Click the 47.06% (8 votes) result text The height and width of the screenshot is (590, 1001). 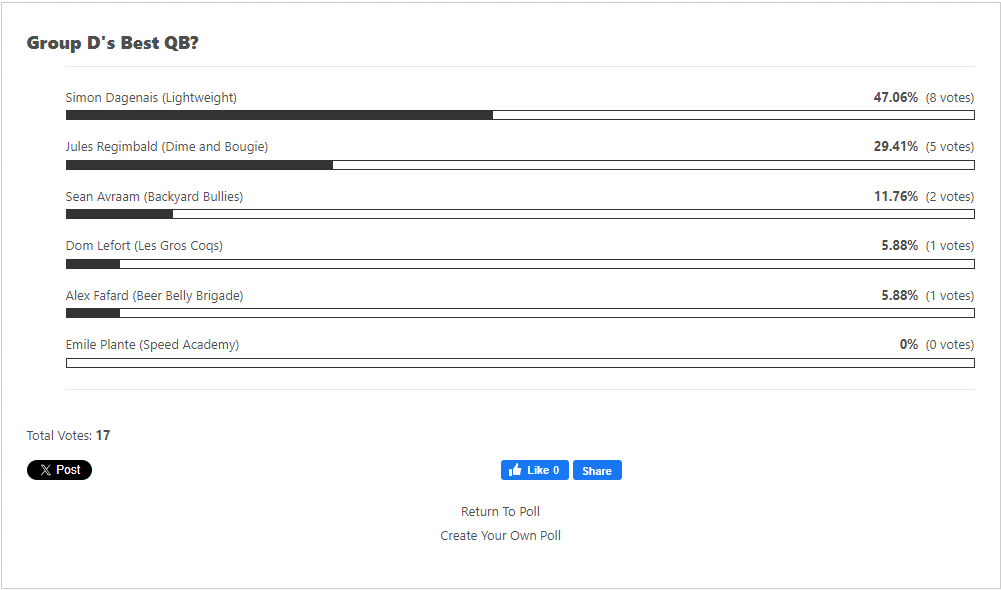coord(924,98)
